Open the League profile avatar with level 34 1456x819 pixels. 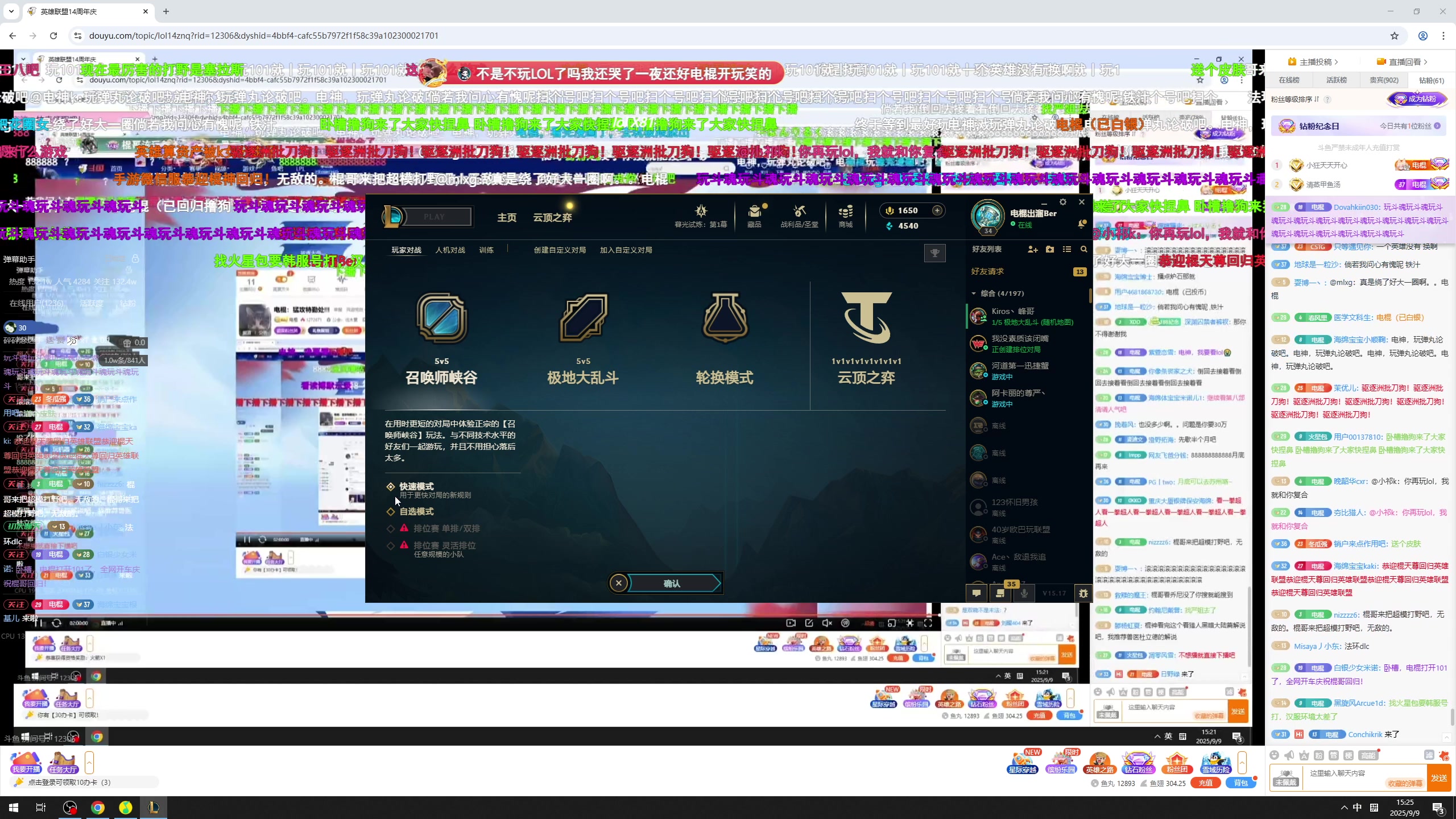click(987, 217)
